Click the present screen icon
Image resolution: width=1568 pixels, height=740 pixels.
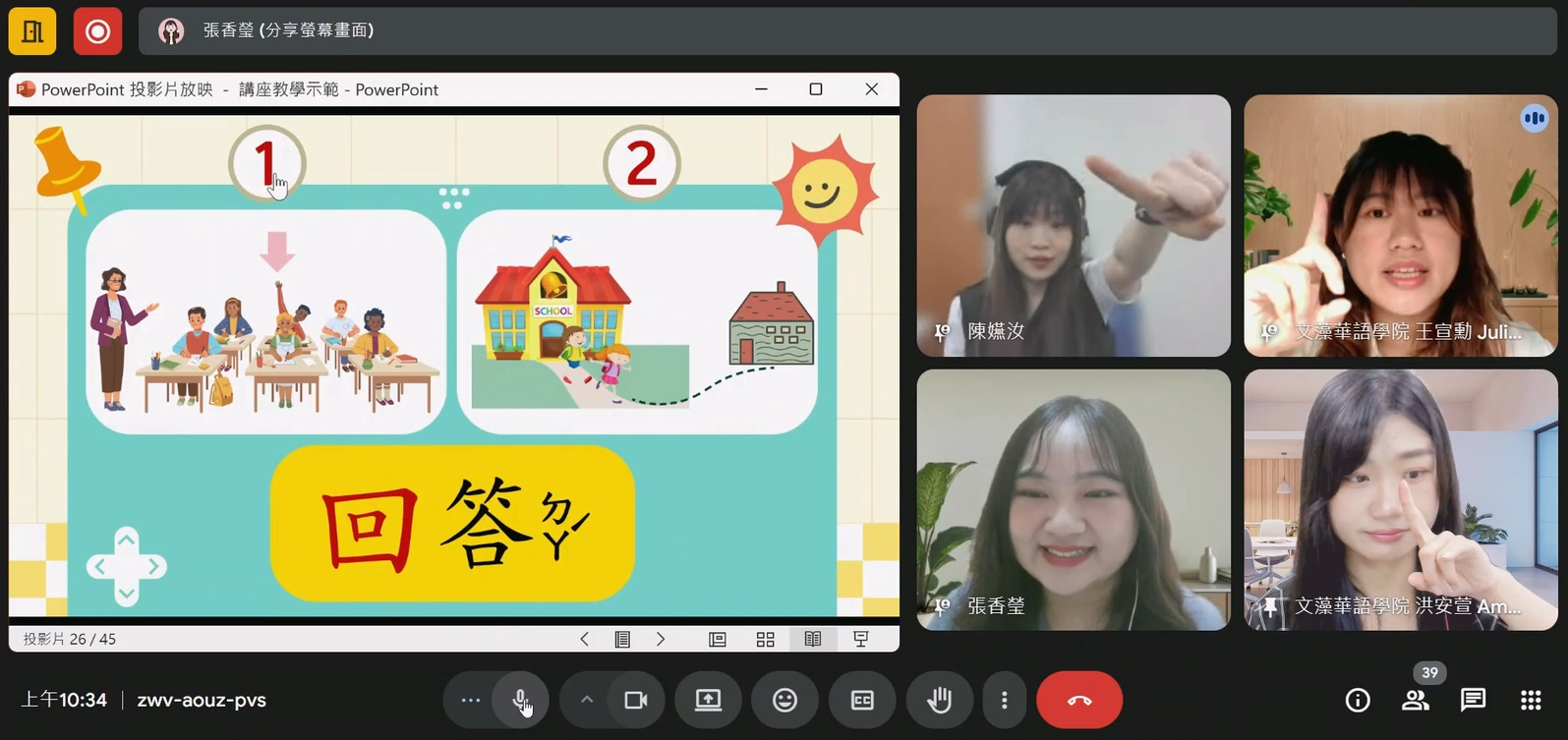pos(708,700)
